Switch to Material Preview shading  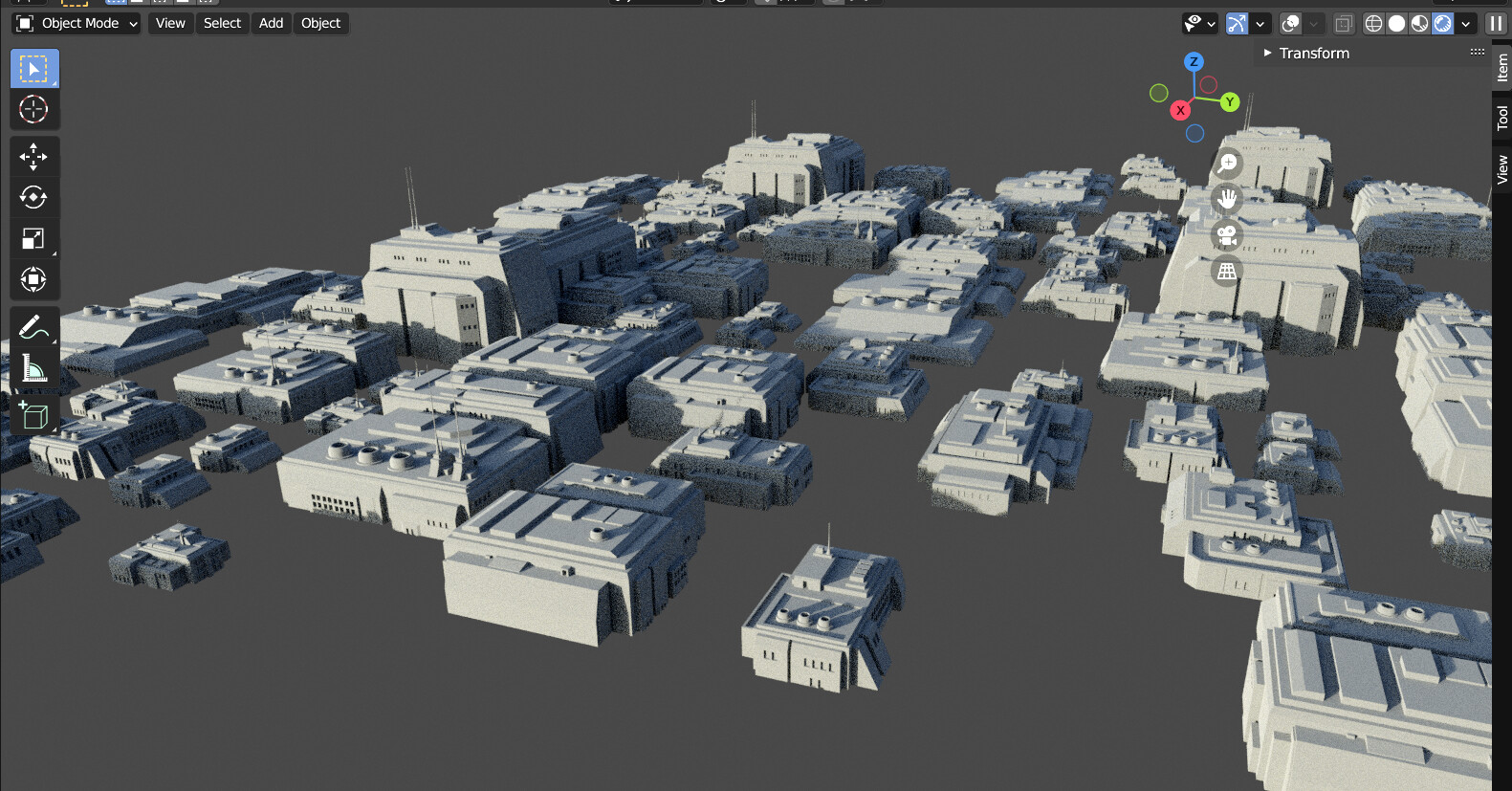(x=1419, y=23)
